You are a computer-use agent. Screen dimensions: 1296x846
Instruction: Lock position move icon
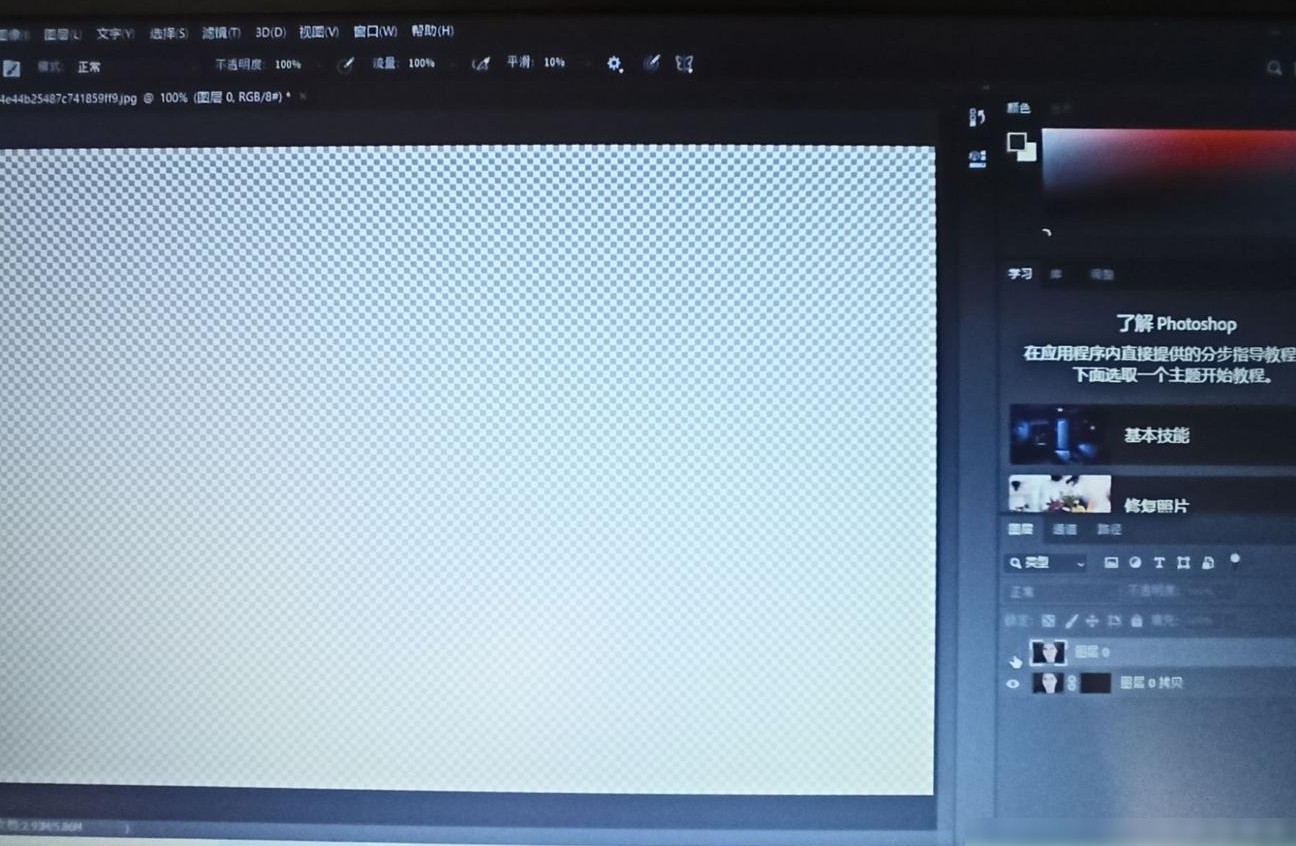pyautogui.click(x=1092, y=621)
